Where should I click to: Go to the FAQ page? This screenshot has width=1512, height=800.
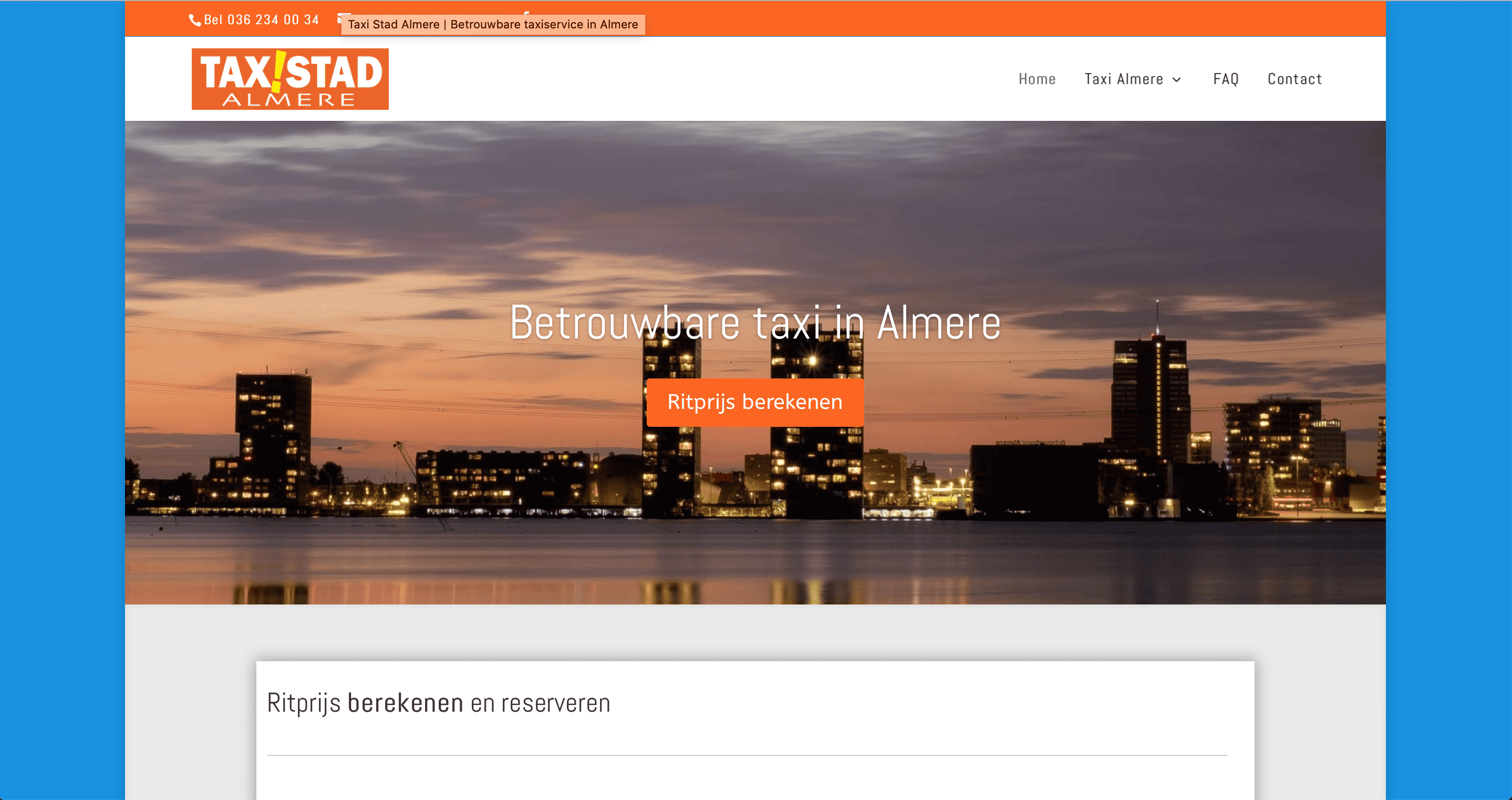pos(1226,79)
